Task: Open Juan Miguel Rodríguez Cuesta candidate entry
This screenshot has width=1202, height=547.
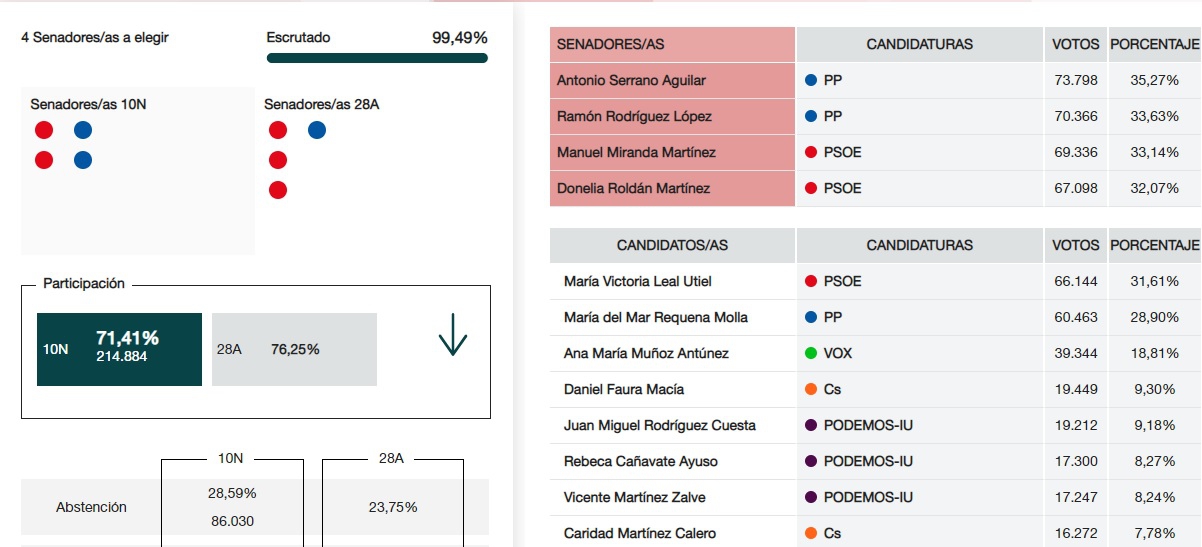Action: pos(660,425)
